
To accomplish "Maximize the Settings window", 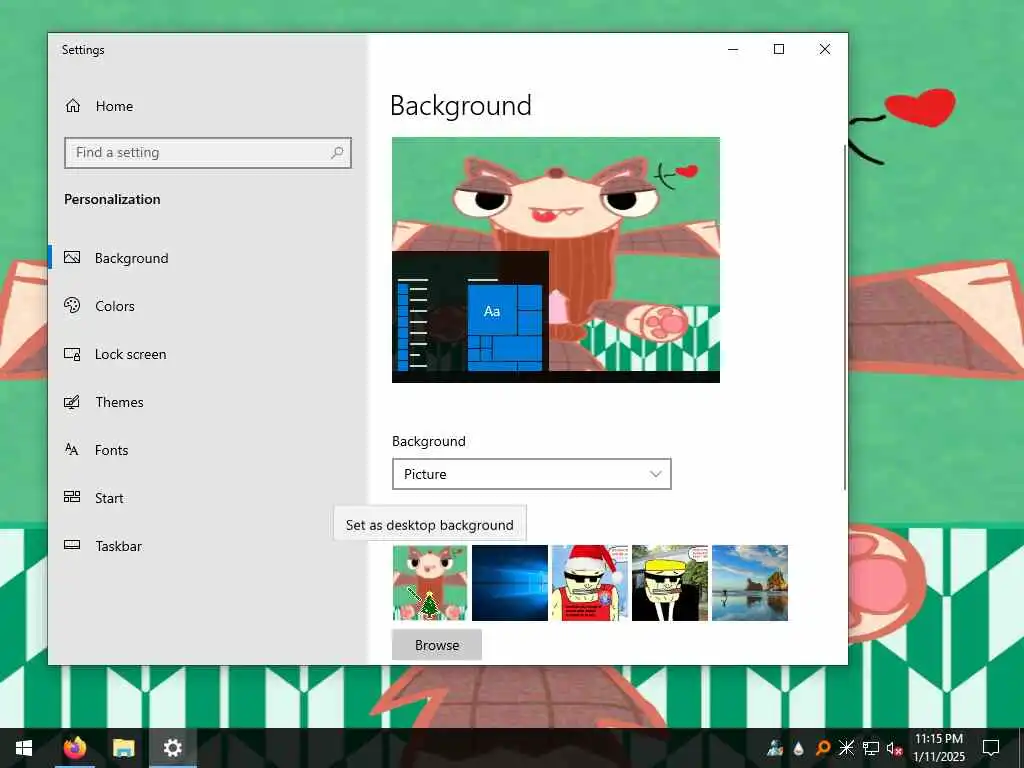I will [778, 50].
